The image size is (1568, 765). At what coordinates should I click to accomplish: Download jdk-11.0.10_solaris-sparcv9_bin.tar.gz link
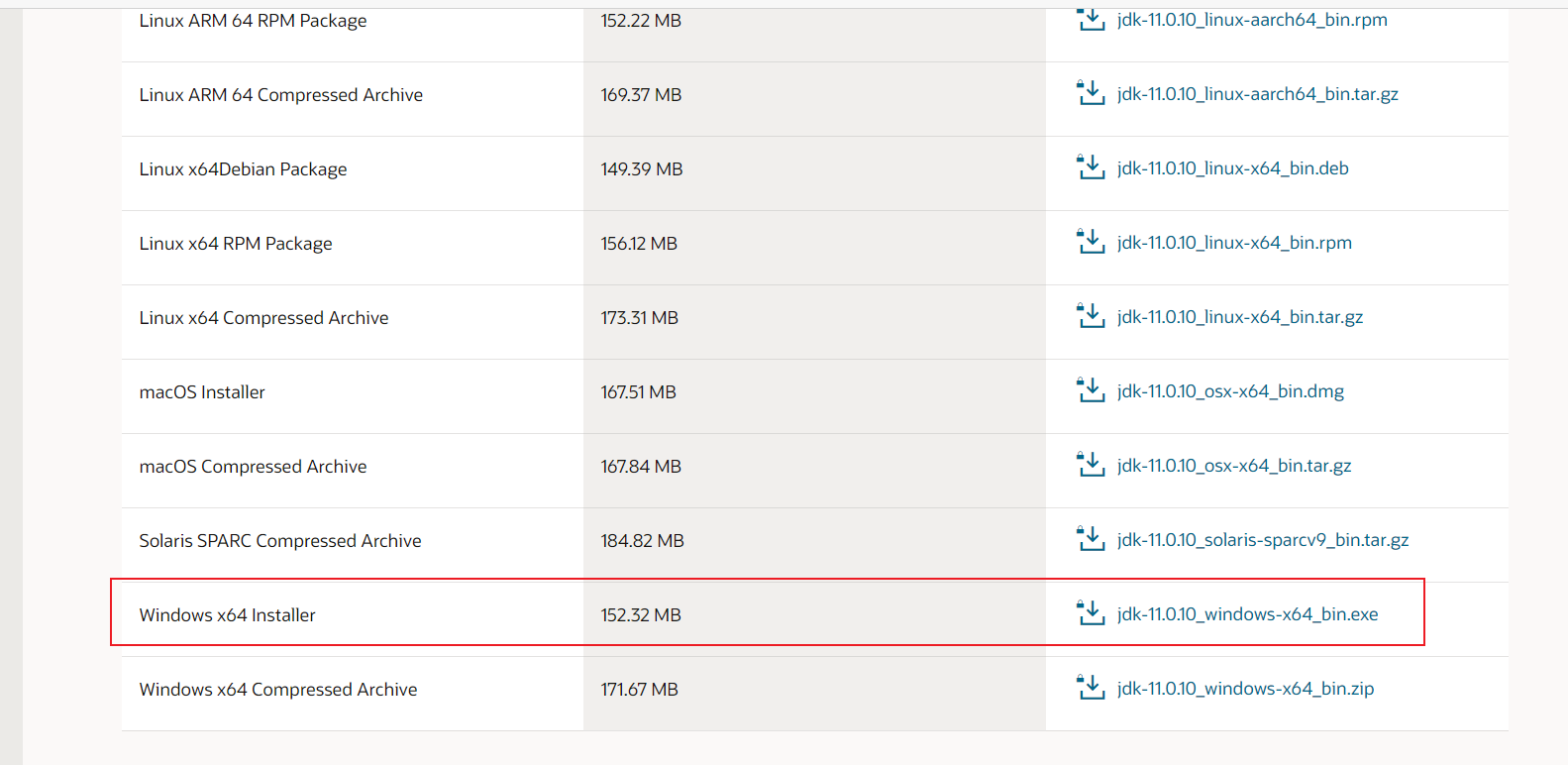point(1263,540)
